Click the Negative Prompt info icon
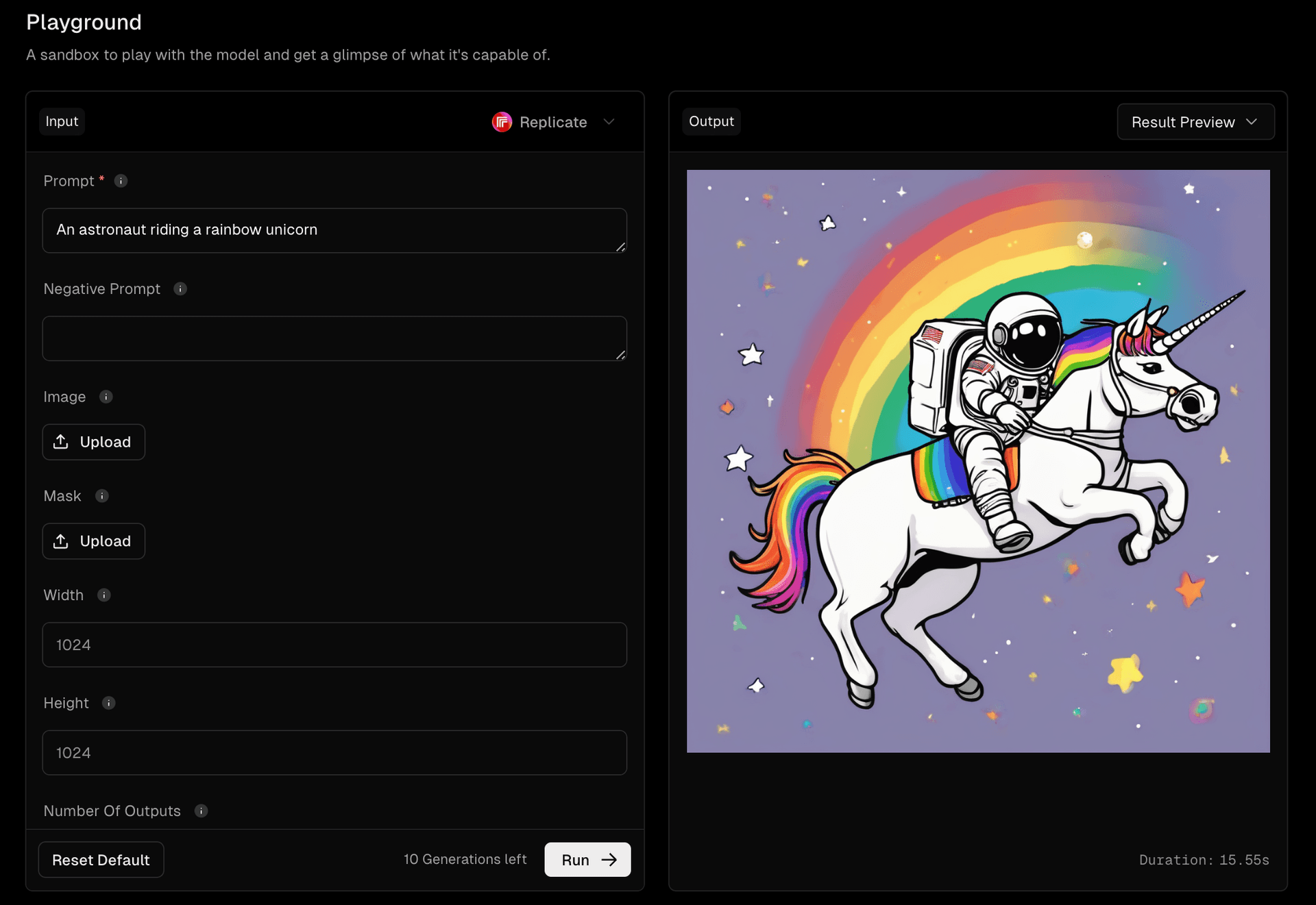 click(180, 289)
